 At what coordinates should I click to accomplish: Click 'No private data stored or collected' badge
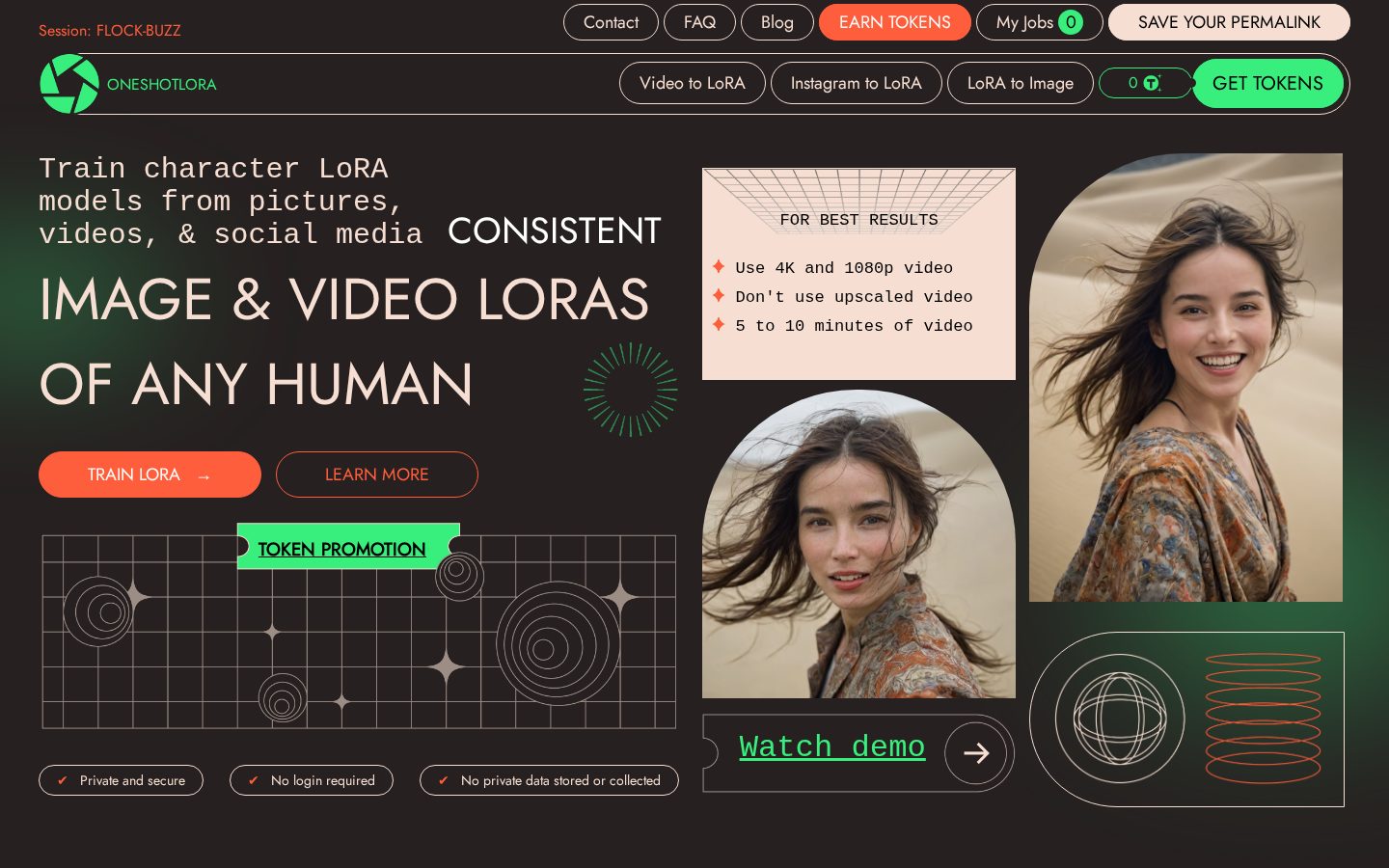(x=549, y=780)
